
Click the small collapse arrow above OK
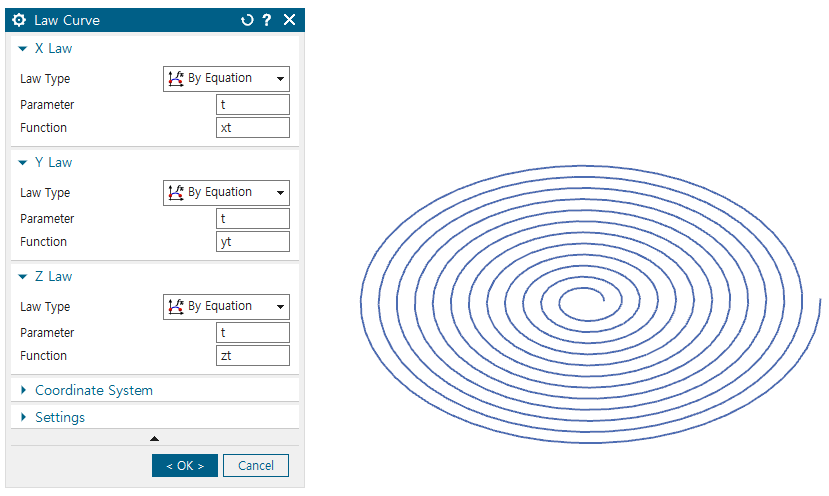(x=154, y=438)
